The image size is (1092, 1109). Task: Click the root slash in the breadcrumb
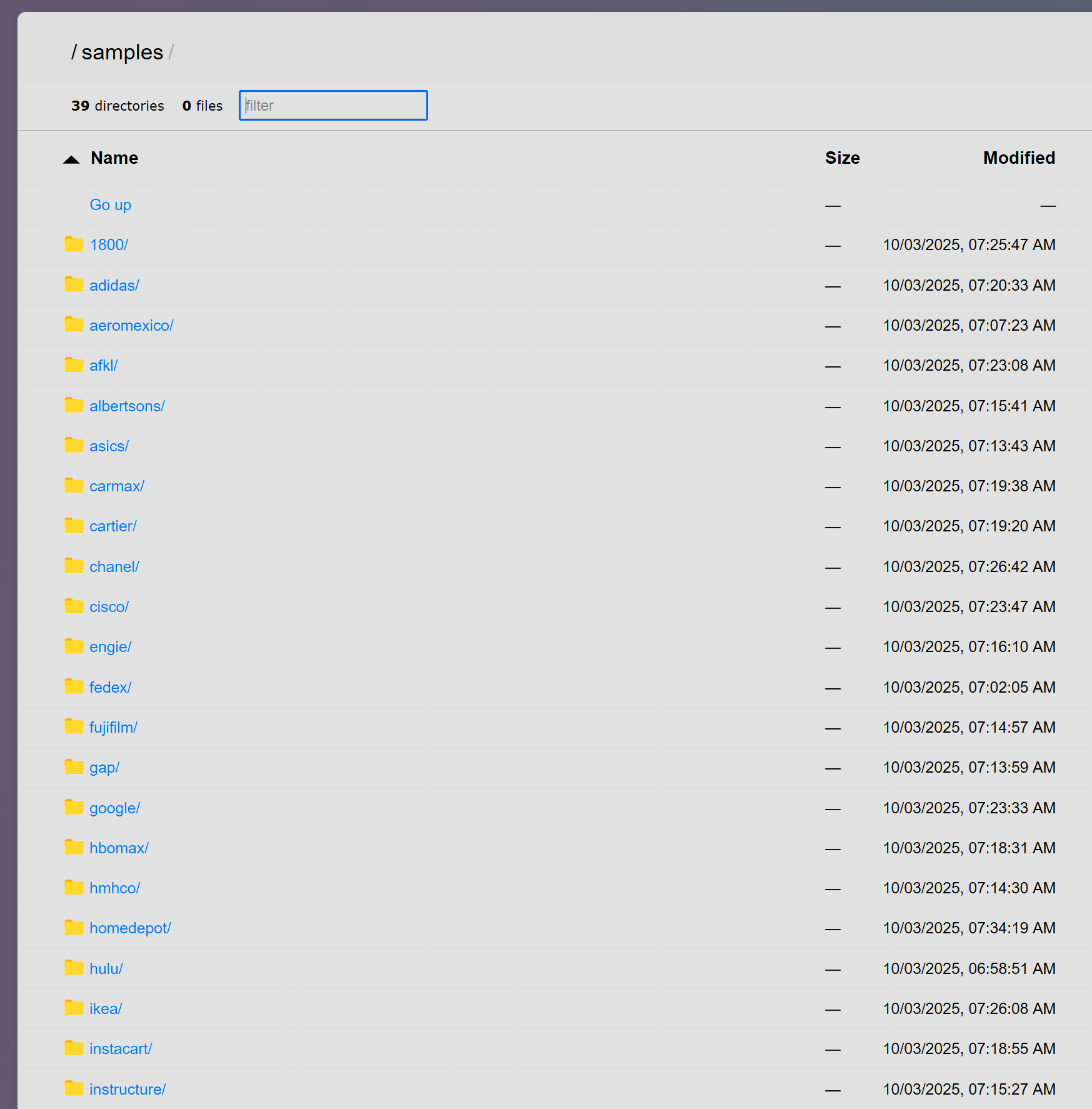(x=74, y=53)
